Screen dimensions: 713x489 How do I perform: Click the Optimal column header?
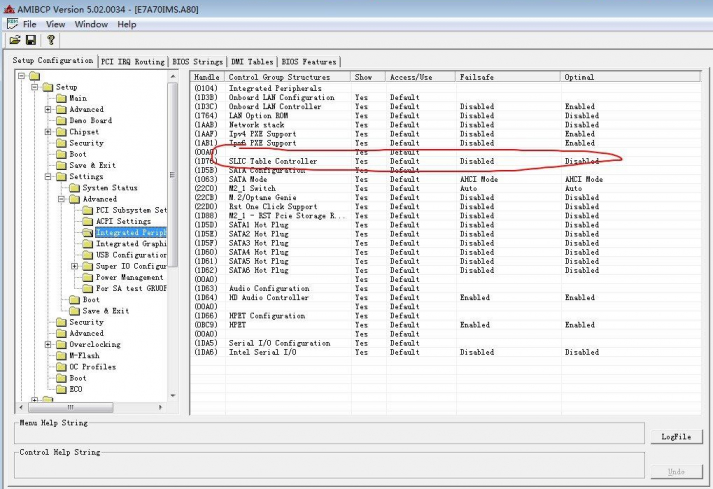[630, 77]
